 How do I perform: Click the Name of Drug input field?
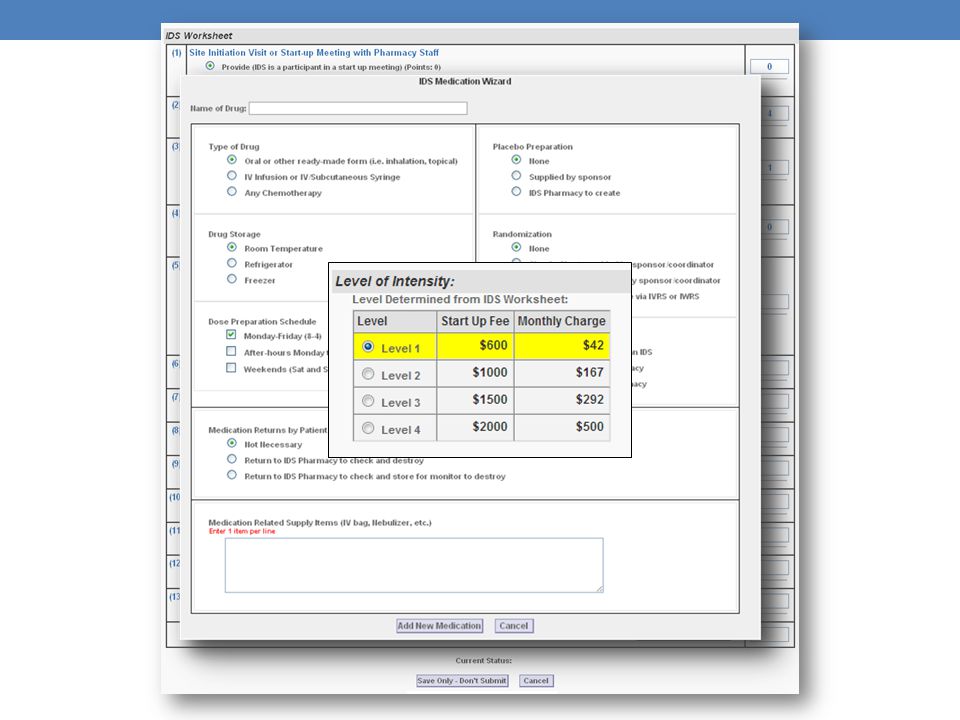click(x=358, y=108)
